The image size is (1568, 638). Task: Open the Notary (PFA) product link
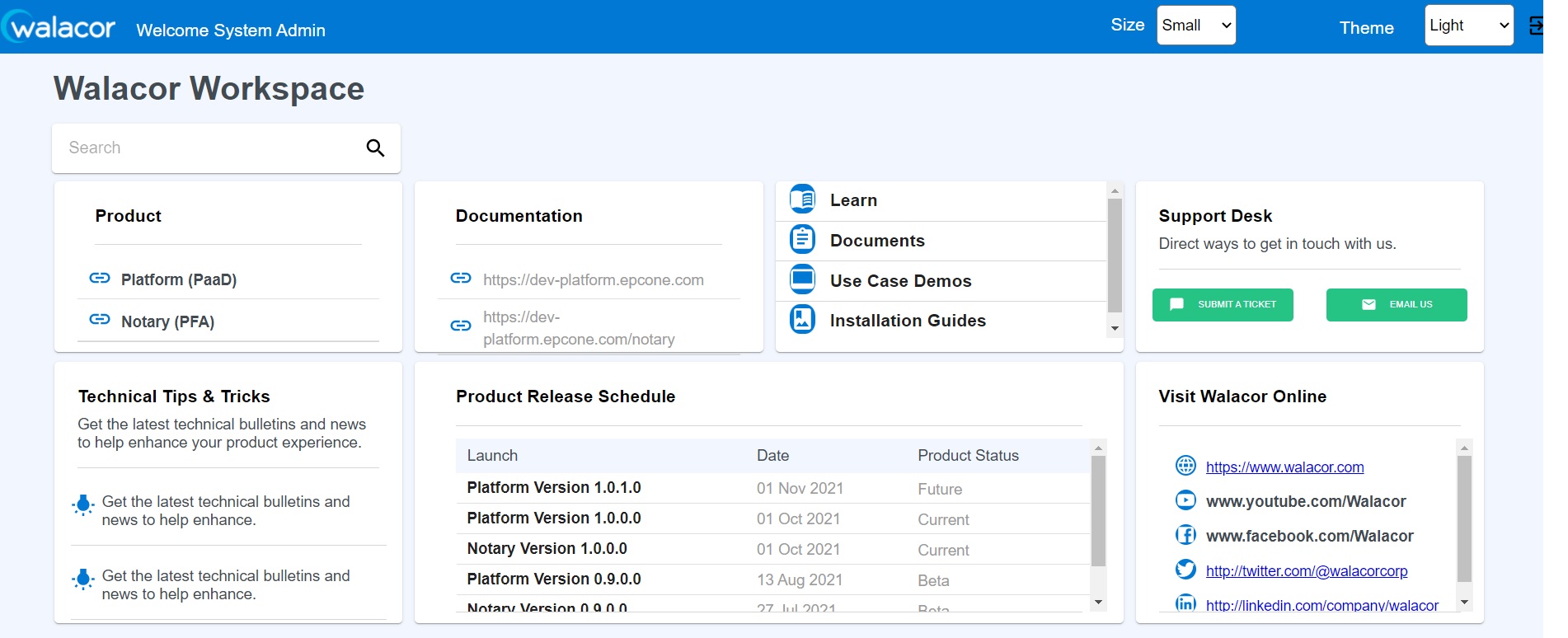(x=167, y=321)
